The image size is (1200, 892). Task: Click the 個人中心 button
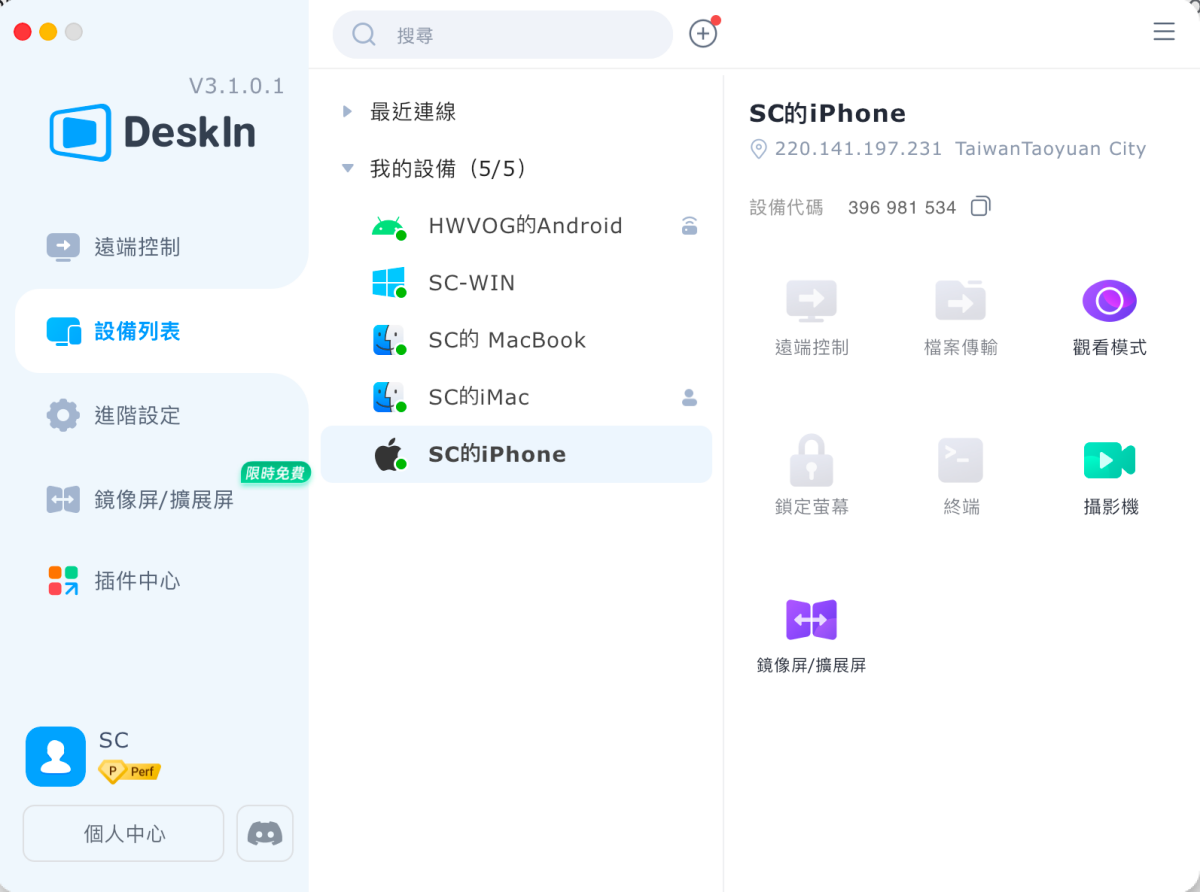tap(124, 833)
